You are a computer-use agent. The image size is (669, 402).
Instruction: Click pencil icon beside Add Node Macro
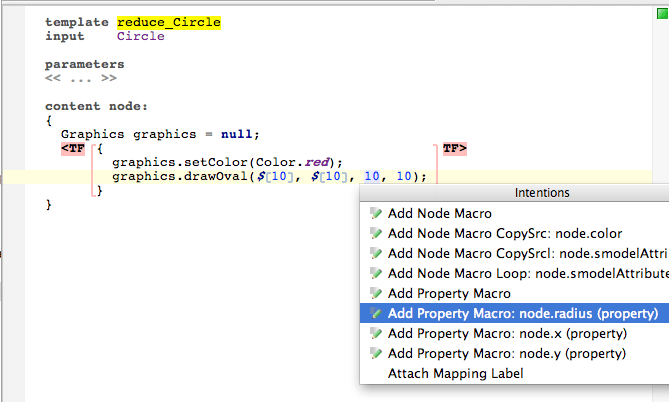[376, 213]
